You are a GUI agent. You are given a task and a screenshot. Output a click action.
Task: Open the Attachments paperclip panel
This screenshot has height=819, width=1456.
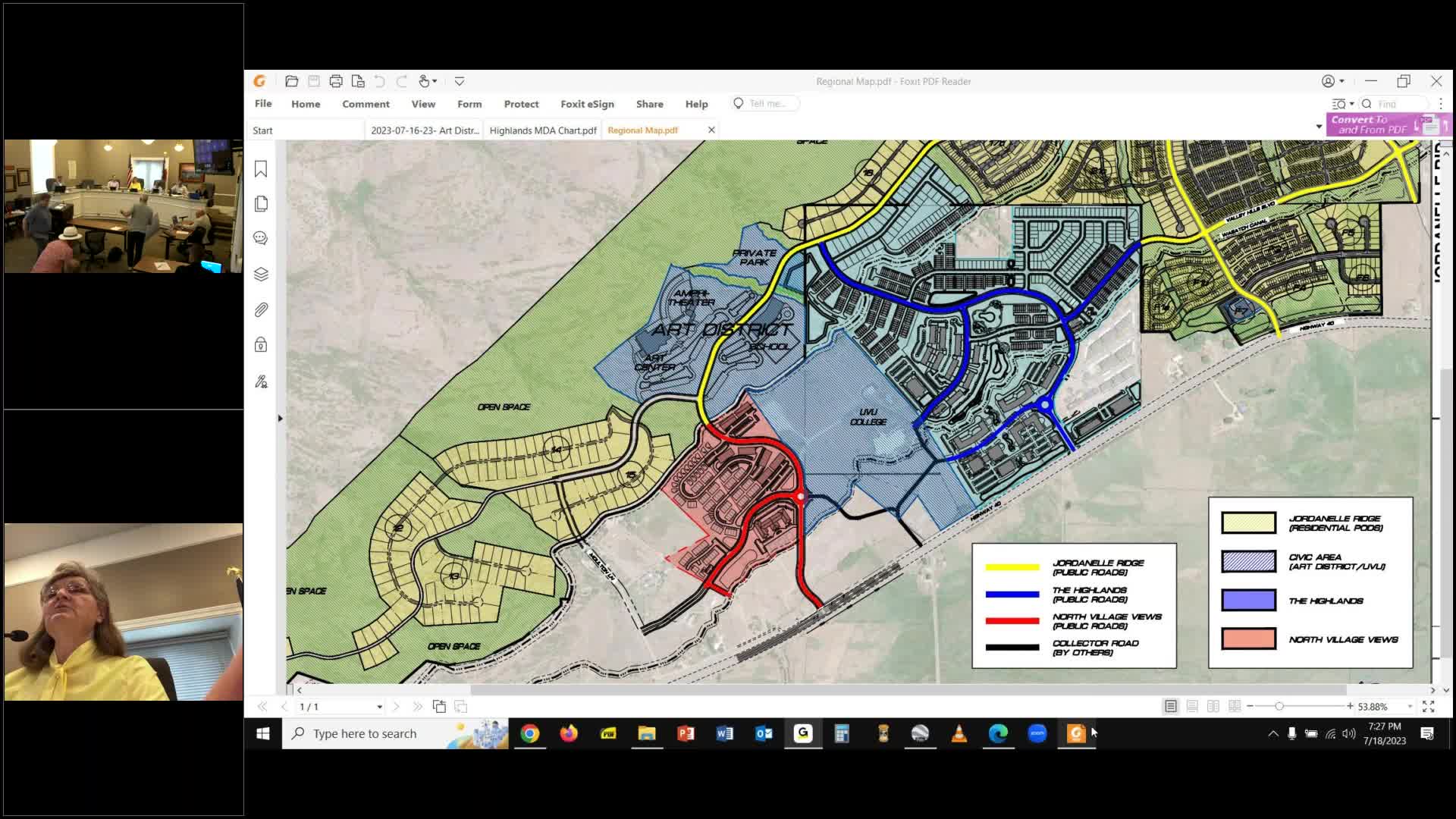[x=261, y=309]
